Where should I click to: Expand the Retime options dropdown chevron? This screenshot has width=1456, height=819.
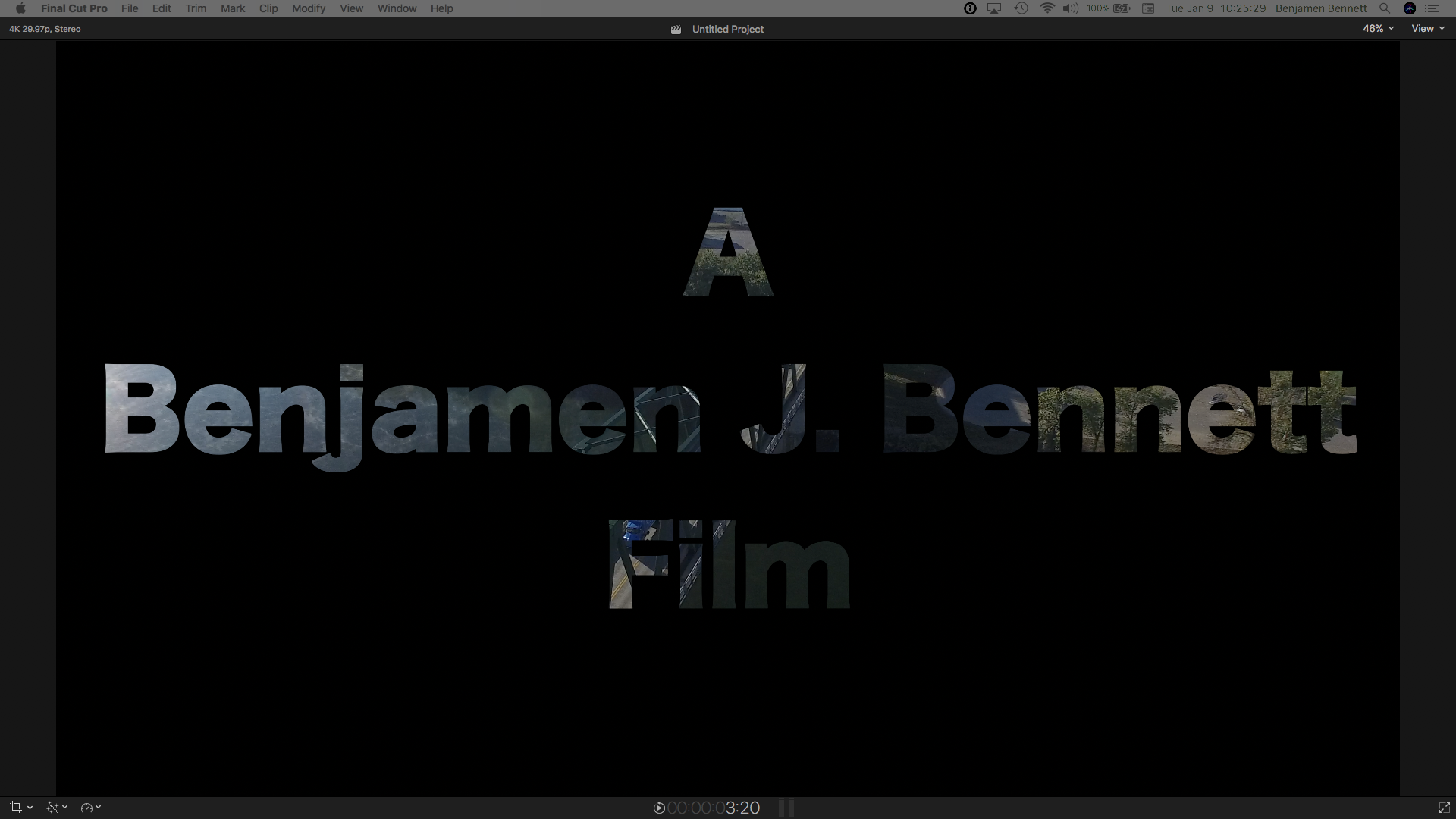98,808
